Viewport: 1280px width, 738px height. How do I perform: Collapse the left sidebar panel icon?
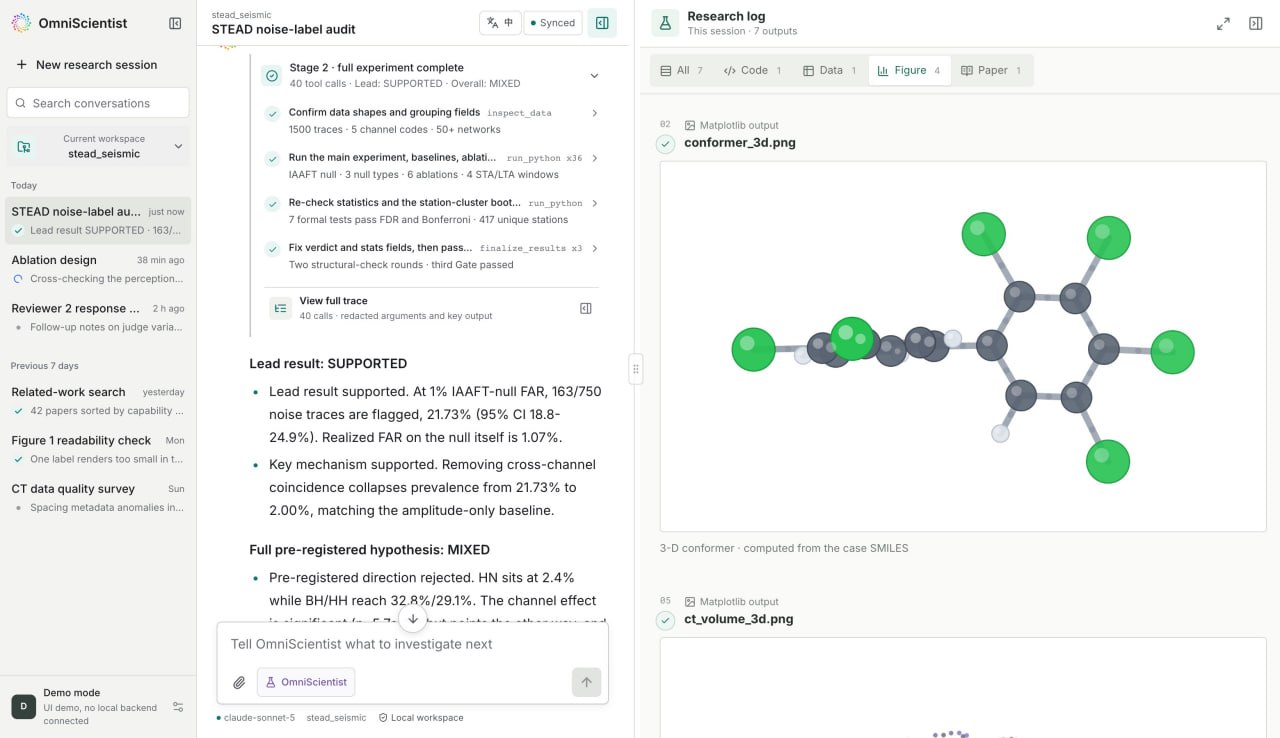(x=175, y=23)
